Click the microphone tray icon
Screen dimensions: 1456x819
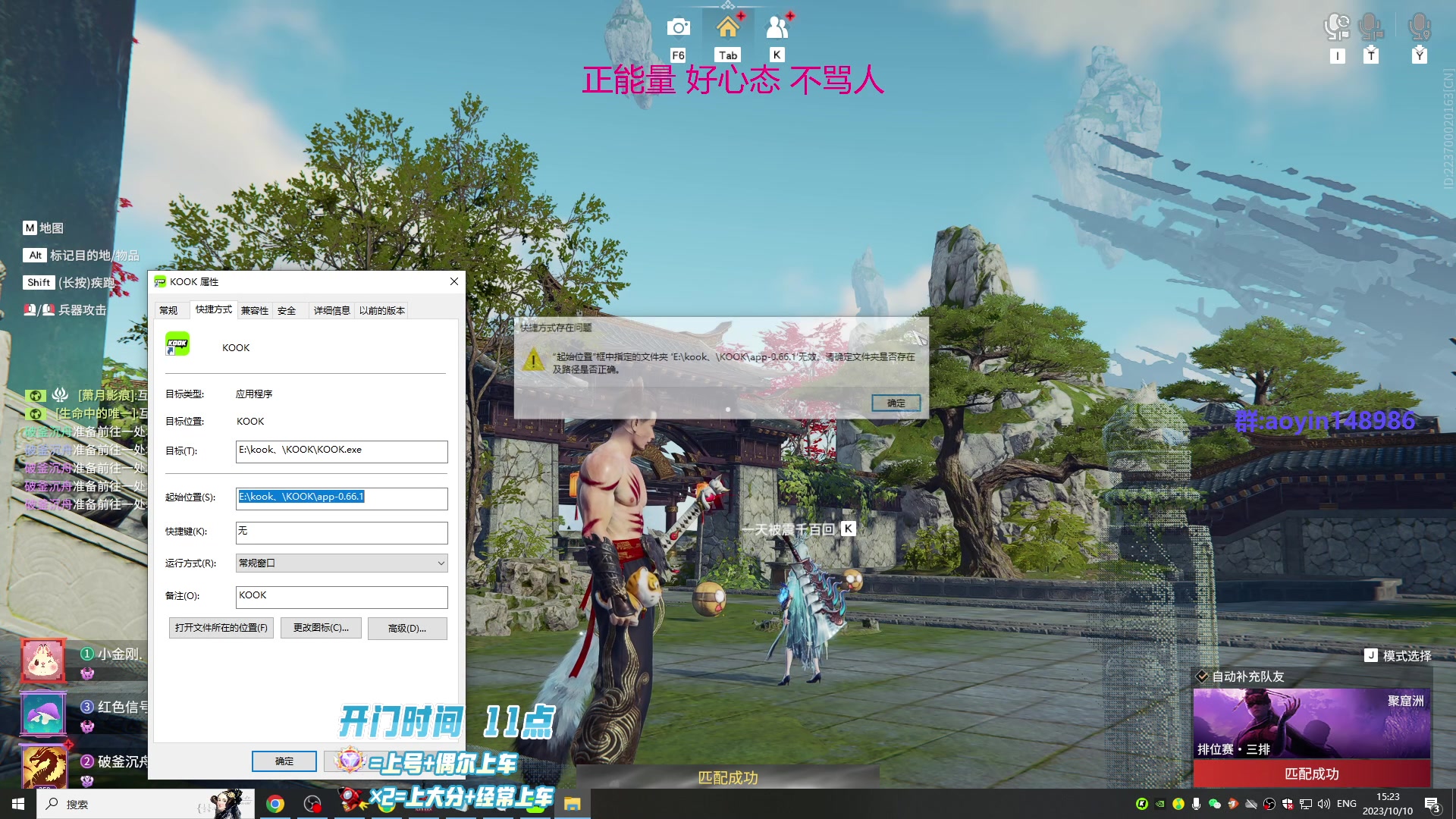click(1196, 804)
